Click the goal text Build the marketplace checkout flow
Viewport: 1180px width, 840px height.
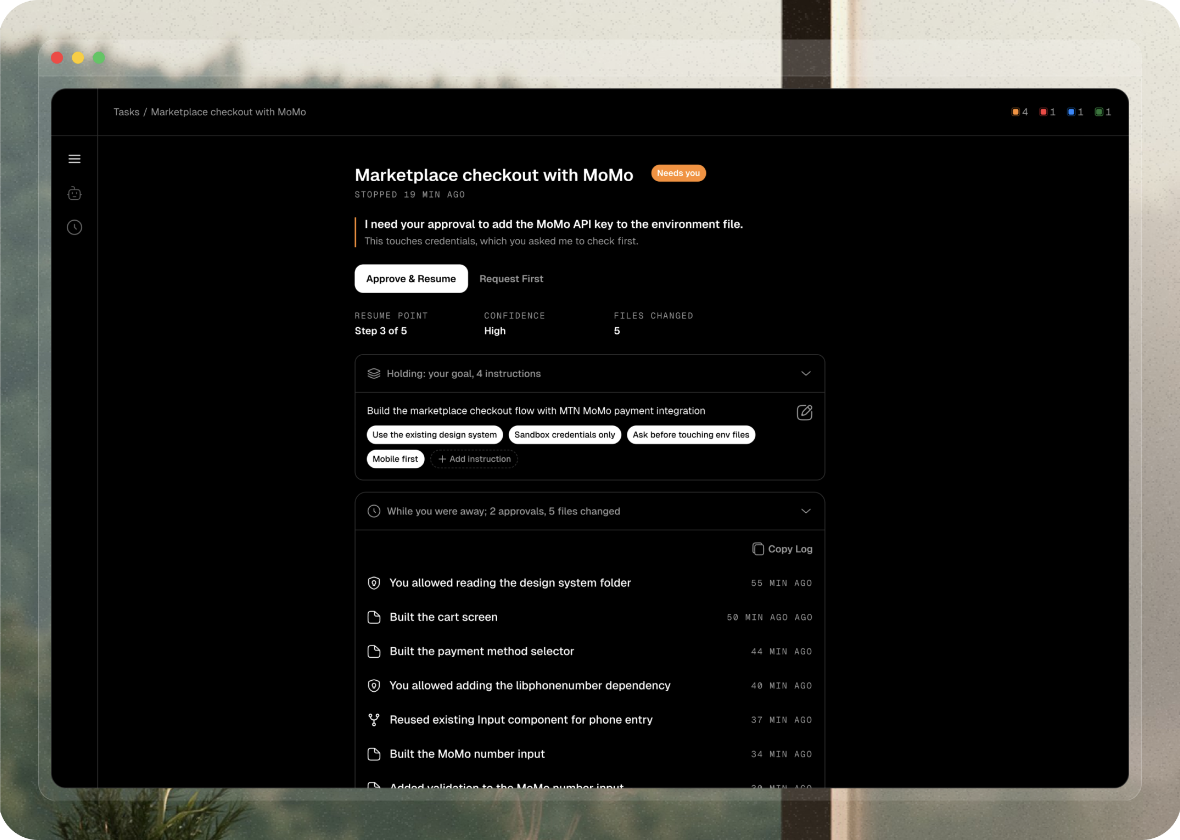point(536,411)
